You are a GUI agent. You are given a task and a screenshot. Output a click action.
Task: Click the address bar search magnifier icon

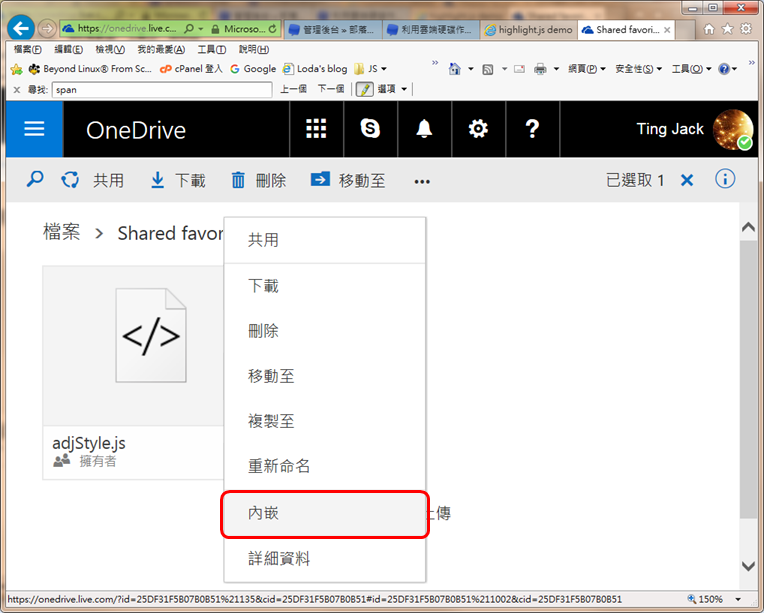click(189, 29)
